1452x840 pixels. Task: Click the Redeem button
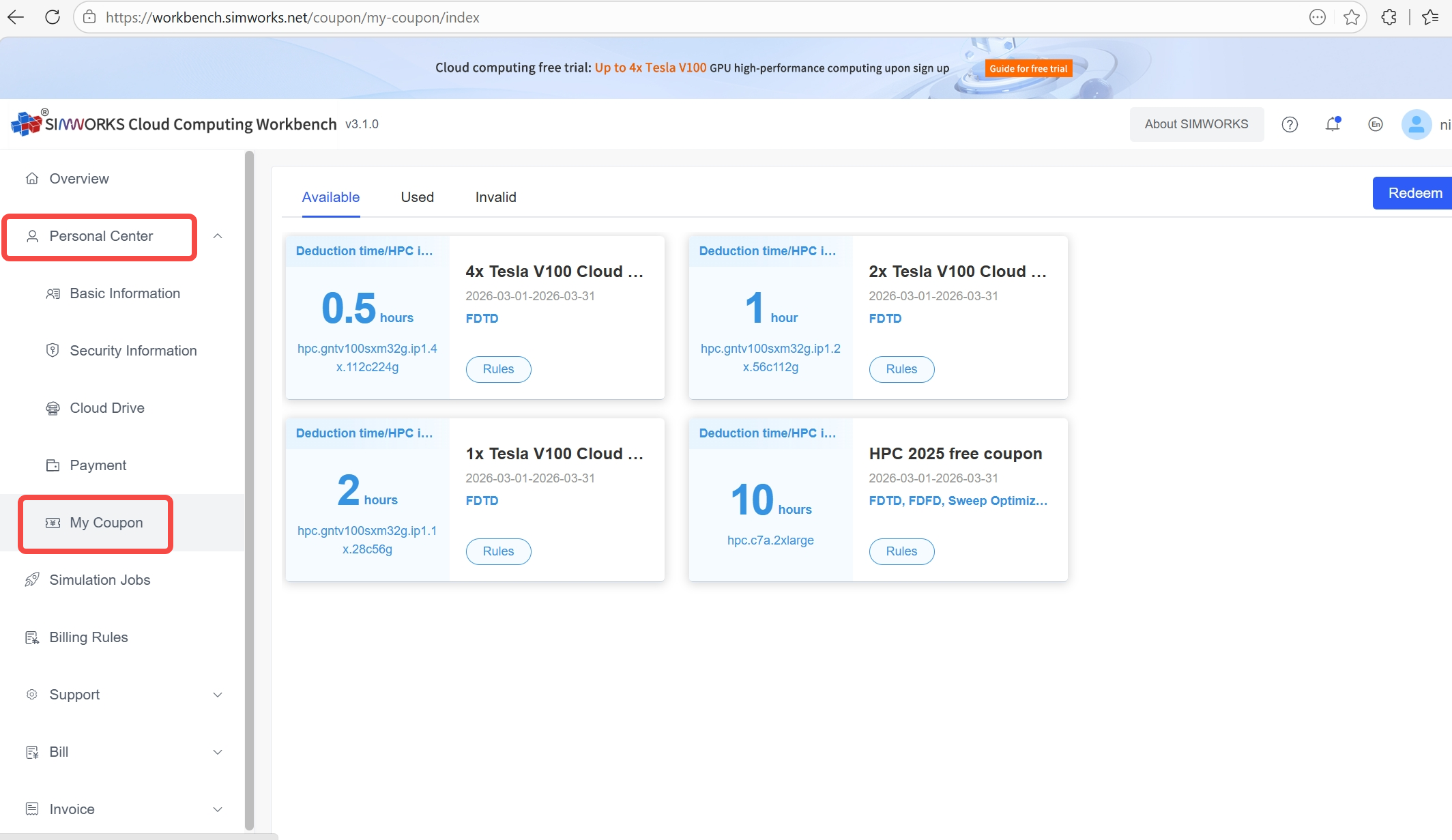coord(1412,193)
